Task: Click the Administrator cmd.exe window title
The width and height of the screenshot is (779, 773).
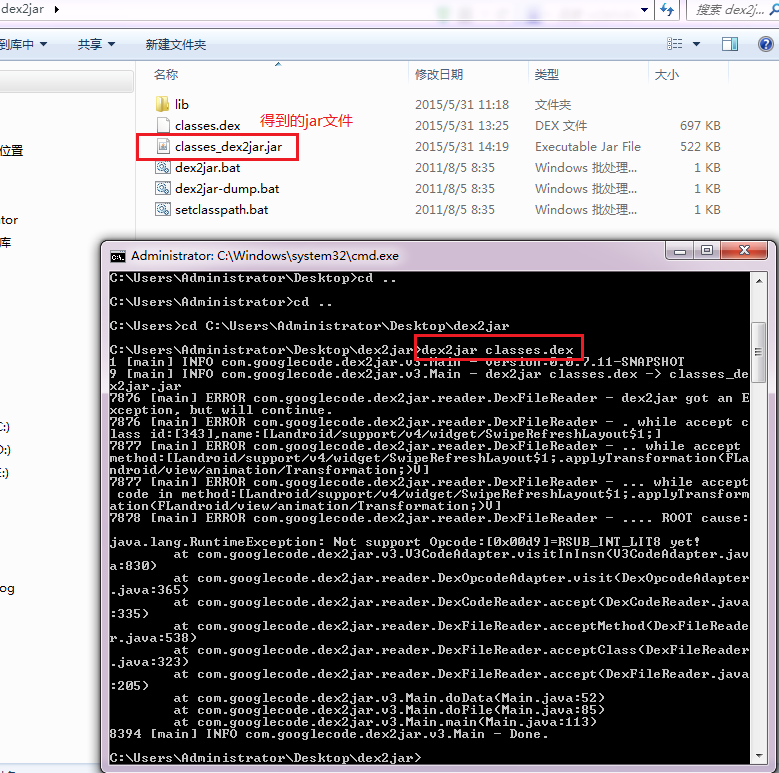Action: pyautogui.click(x=265, y=256)
